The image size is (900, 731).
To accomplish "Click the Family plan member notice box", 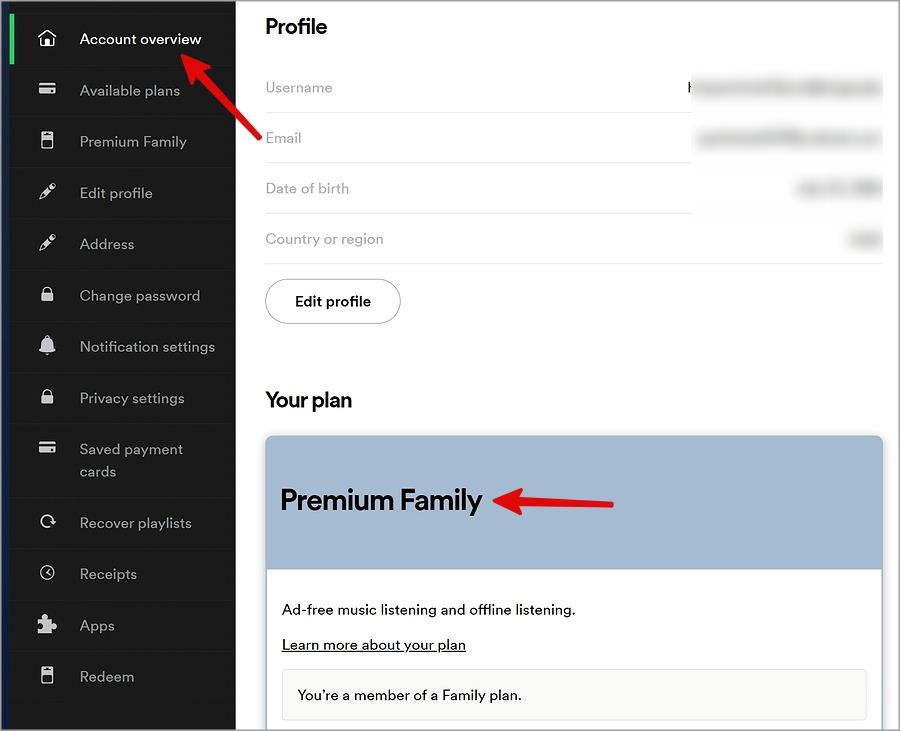I will click(x=574, y=695).
